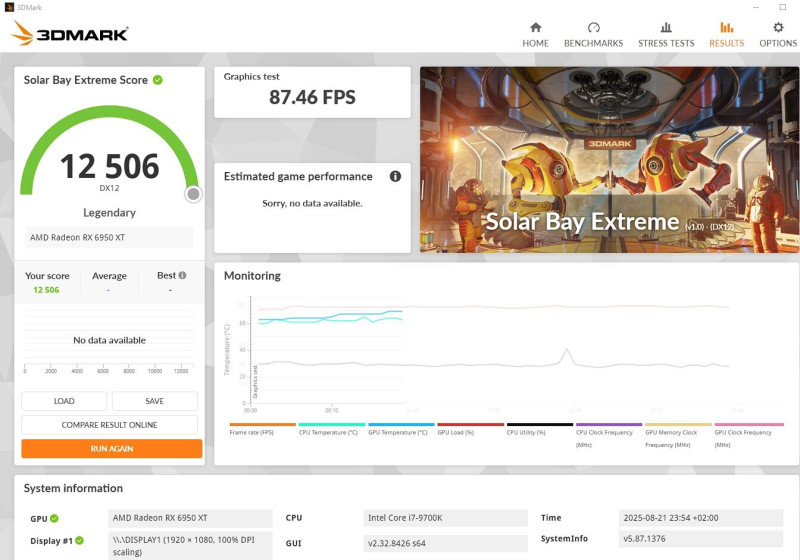Toggle the GPU Clock Frequency legend
The image size is (800, 560).
coord(747,436)
